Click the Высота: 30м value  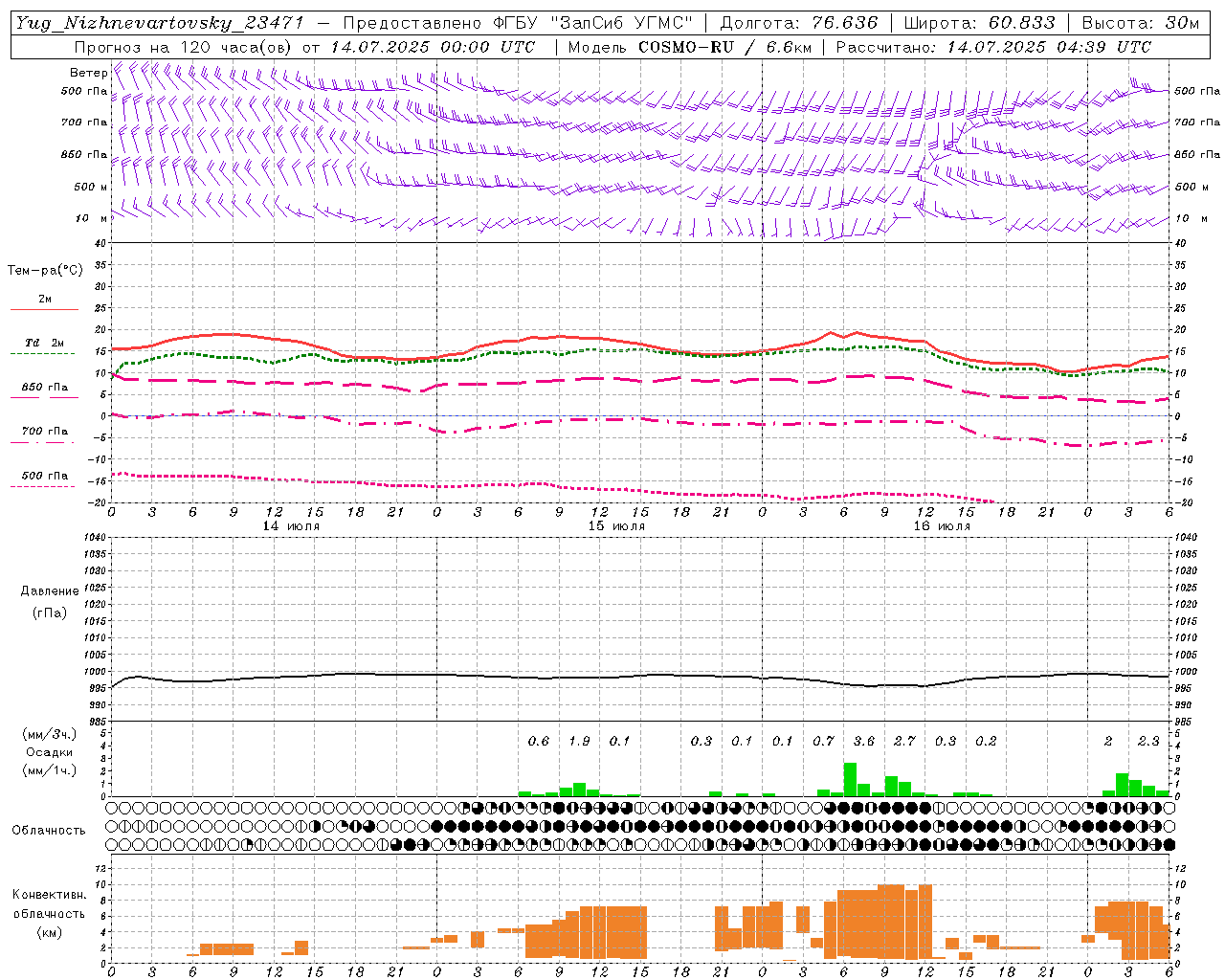pos(1140,23)
